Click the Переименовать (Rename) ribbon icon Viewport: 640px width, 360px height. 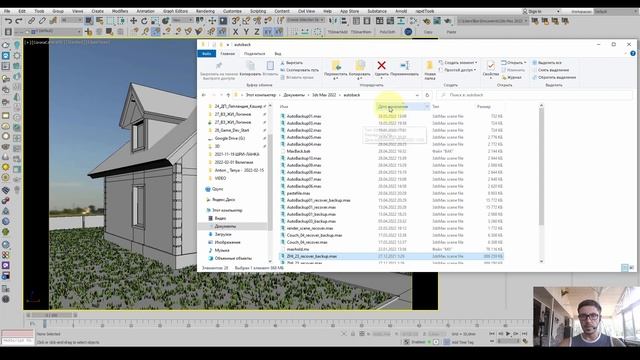coord(404,65)
